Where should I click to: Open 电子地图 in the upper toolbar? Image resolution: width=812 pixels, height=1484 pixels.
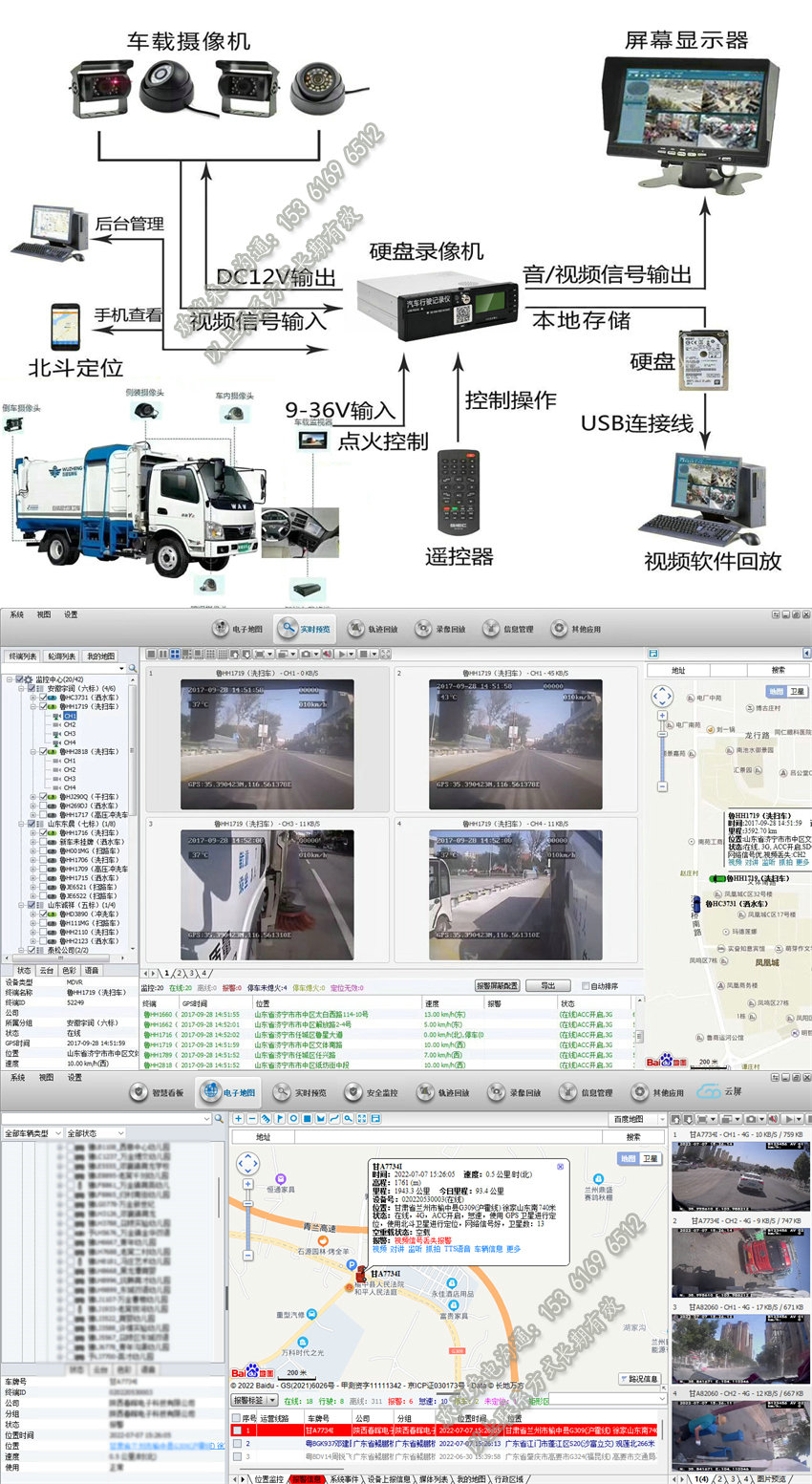[x=237, y=629]
